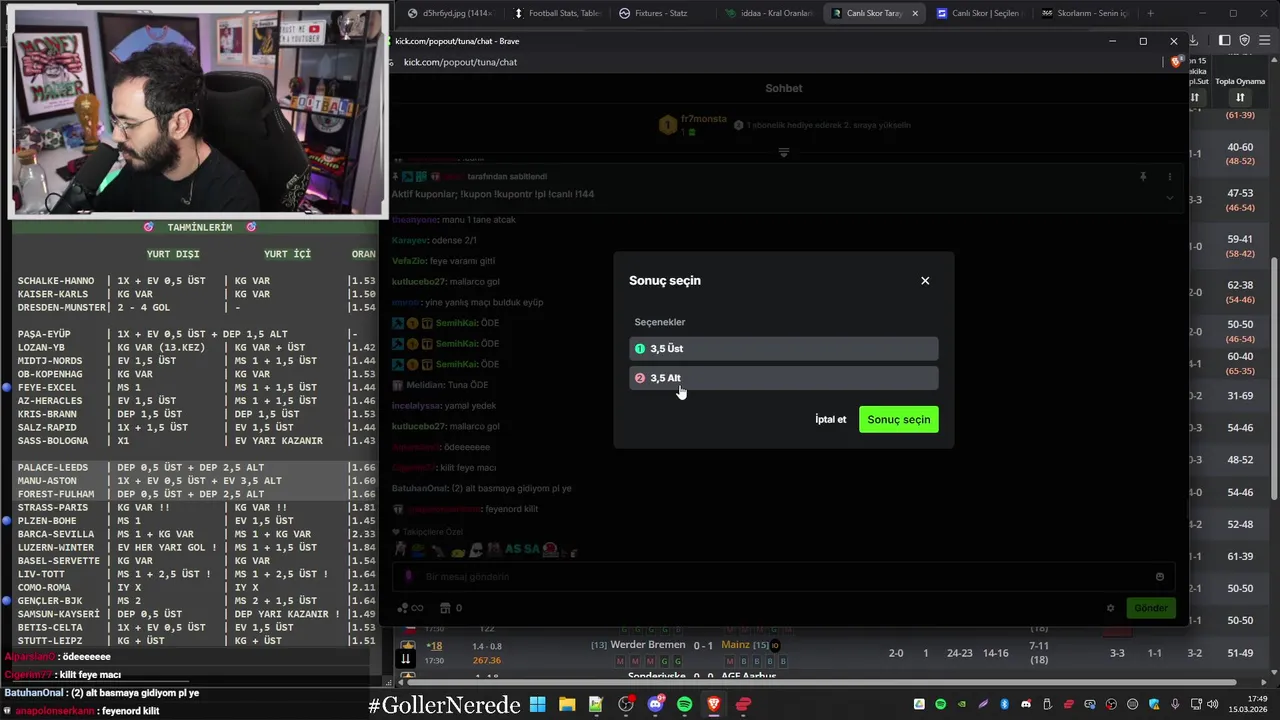Image resolution: width=1280 pixels, height=720 pixels.
Task: Click the İptal et button
Action: tap(830, 419)
